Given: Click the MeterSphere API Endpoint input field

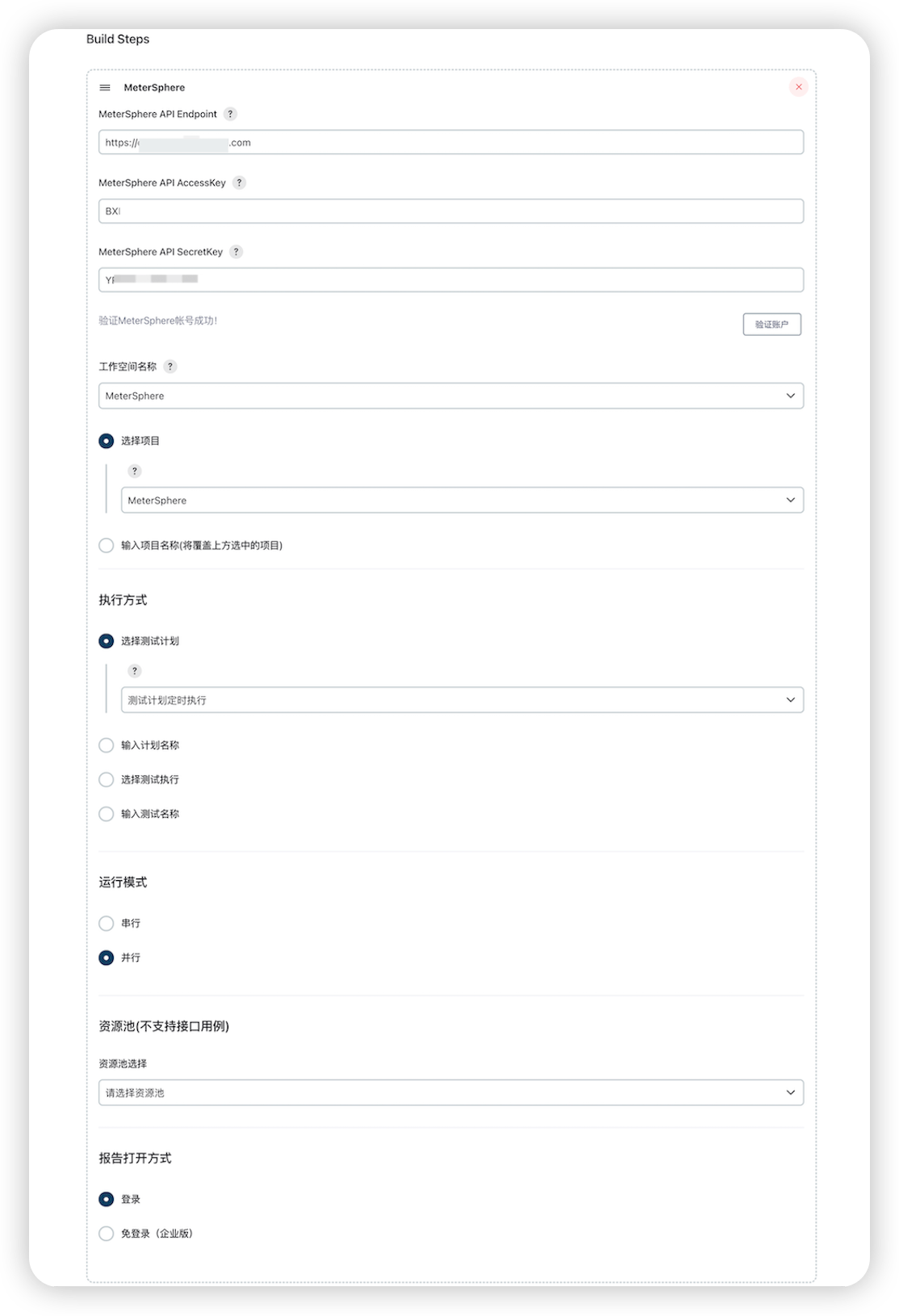Looking at the screenshot, I should (x=450, y=141).
